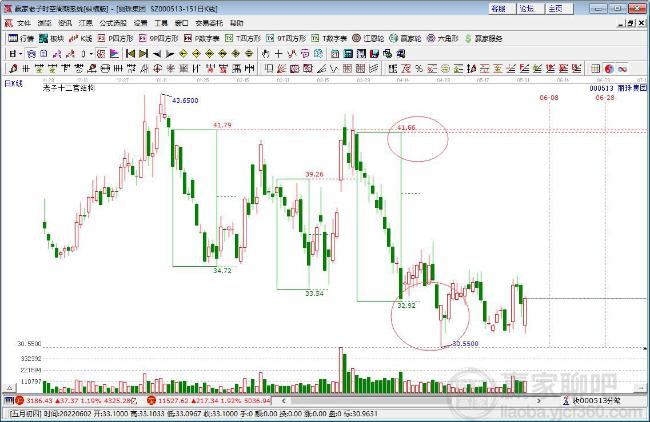The height and width of the screenshot is (422, 650).
Task: Open the P数字表 number table
Action: [202, 39]
